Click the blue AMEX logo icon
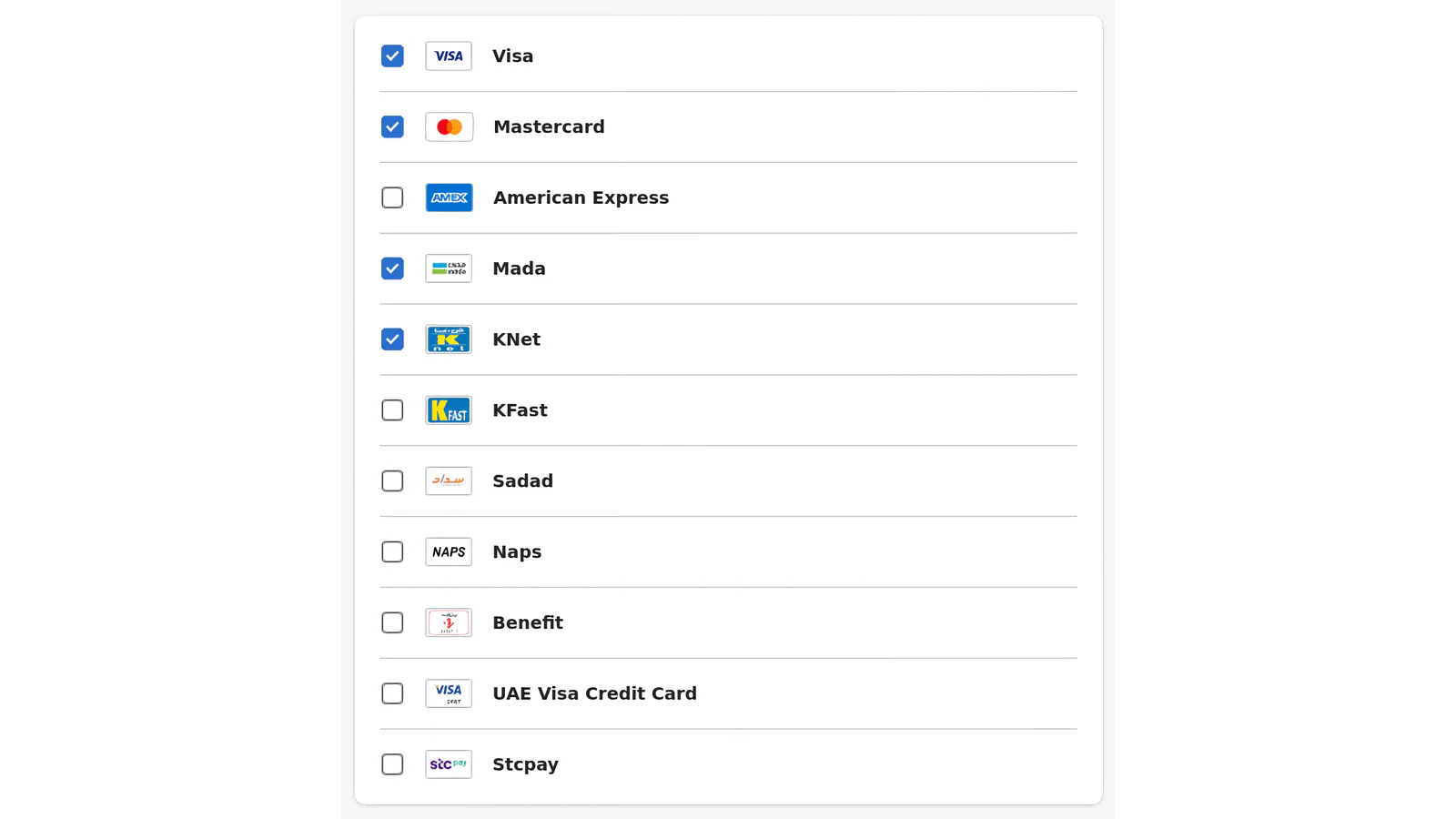 point(449,197)
